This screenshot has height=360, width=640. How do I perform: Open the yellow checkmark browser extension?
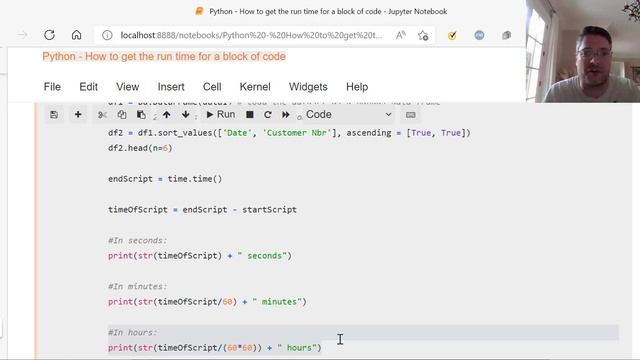point(452,36)
